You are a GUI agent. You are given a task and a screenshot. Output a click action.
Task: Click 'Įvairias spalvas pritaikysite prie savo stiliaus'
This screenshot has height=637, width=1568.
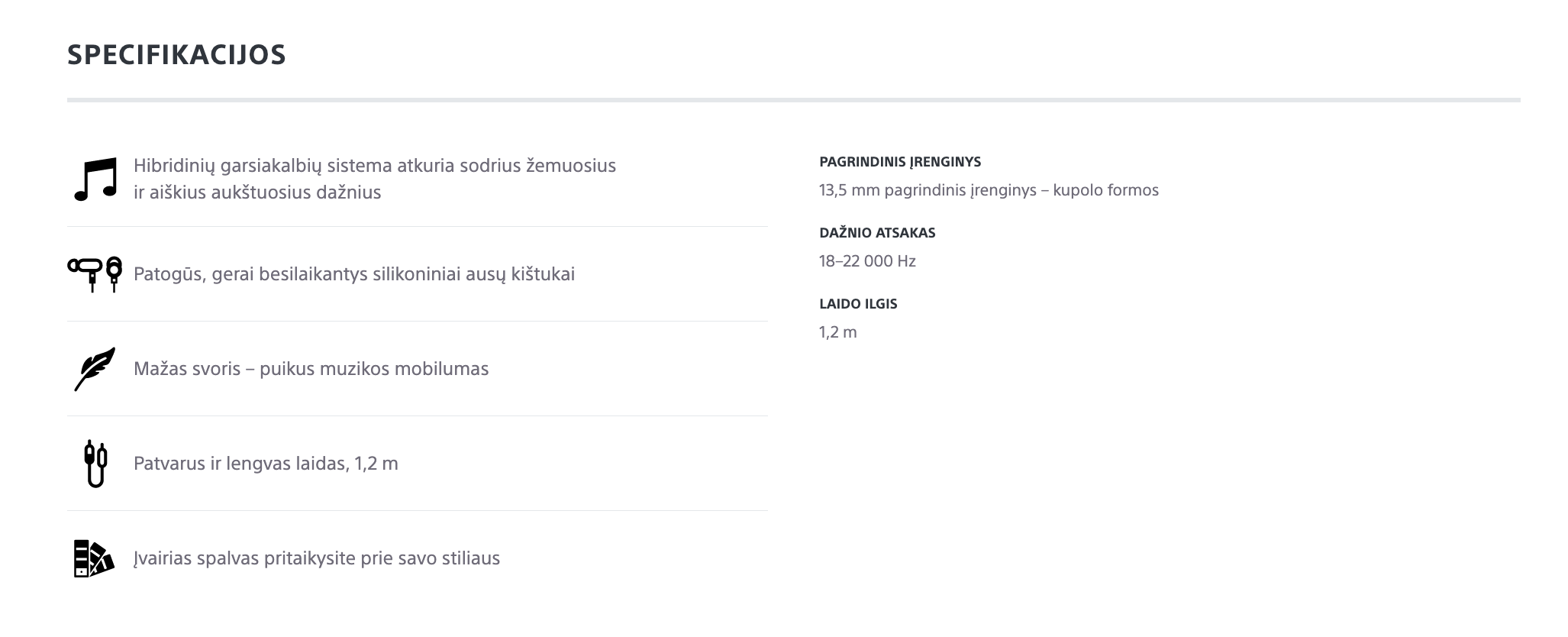click(x=317, y=558)
